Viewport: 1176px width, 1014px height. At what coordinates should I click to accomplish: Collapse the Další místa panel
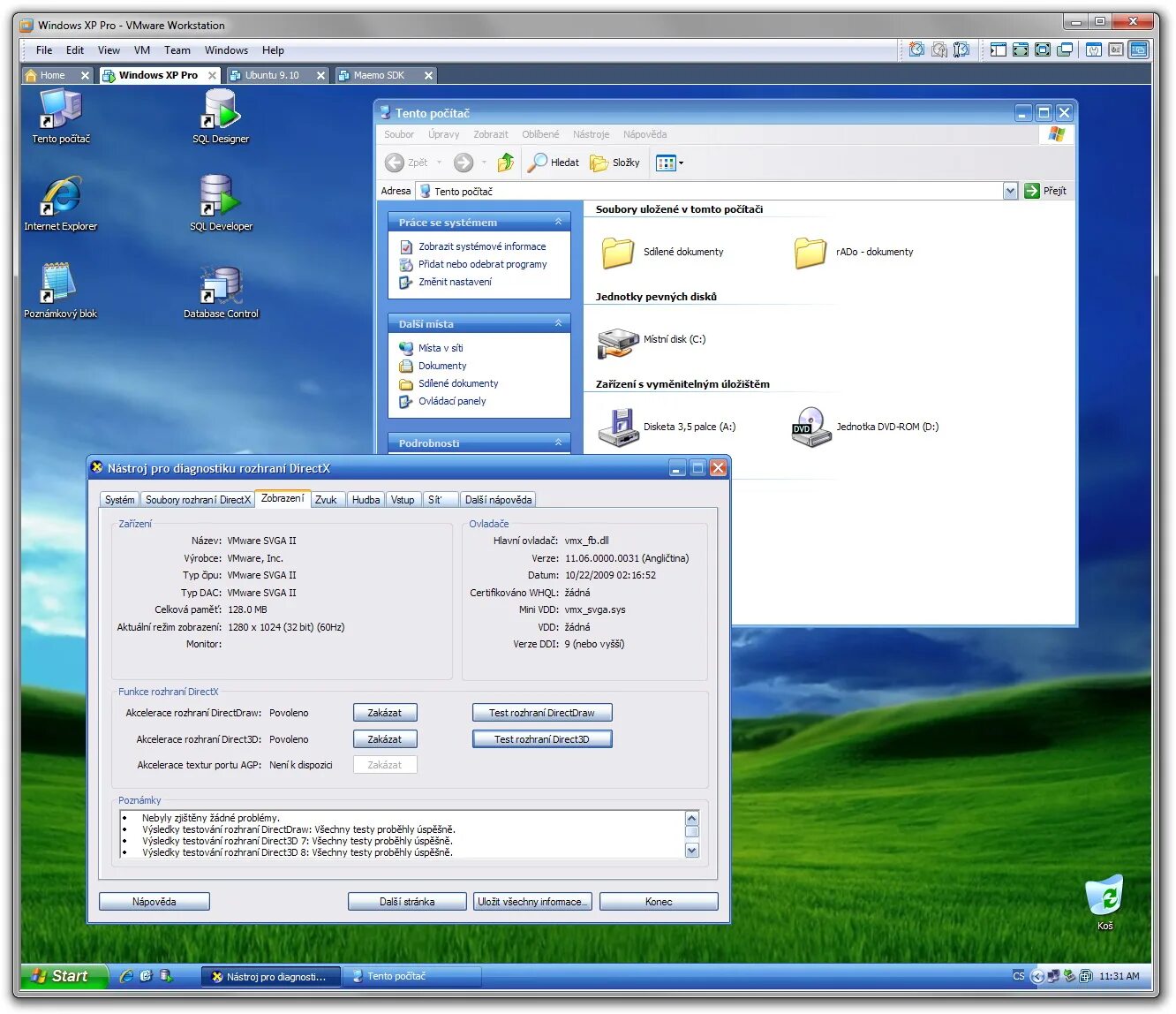click(x=558, y=323)
